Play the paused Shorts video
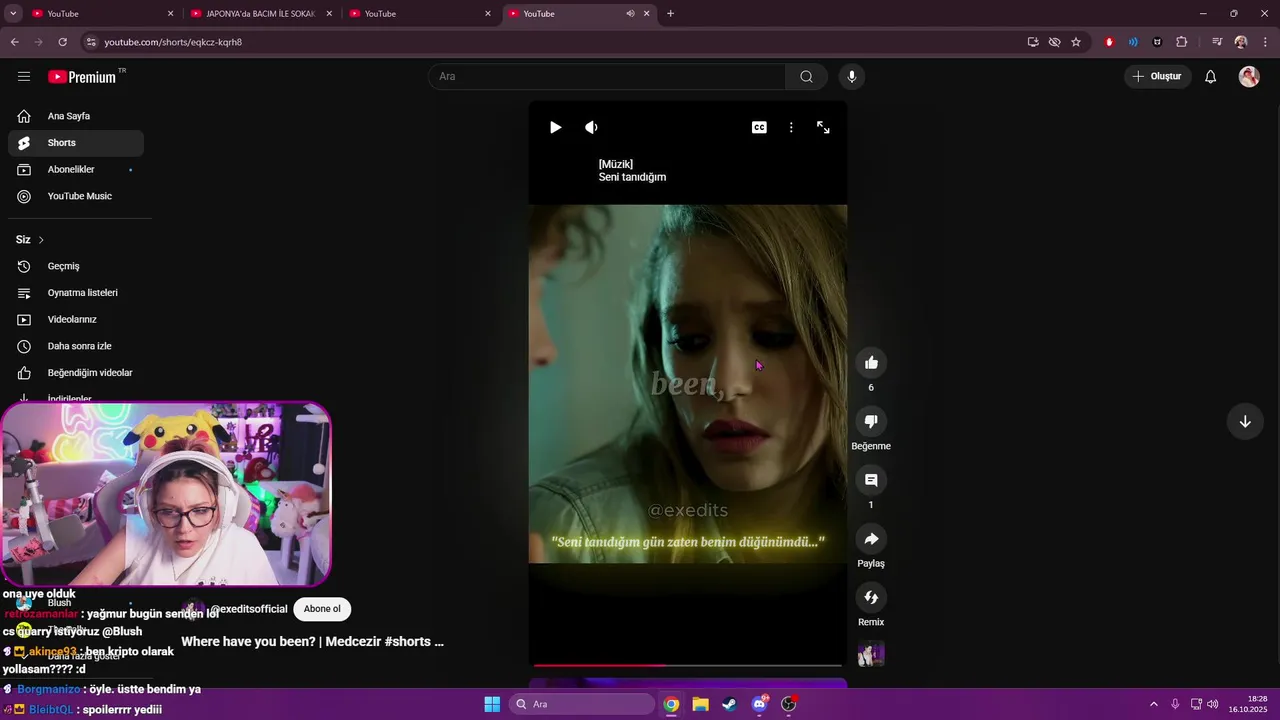1280x720 pixels. pyautogui.click(x=555, y=127)
